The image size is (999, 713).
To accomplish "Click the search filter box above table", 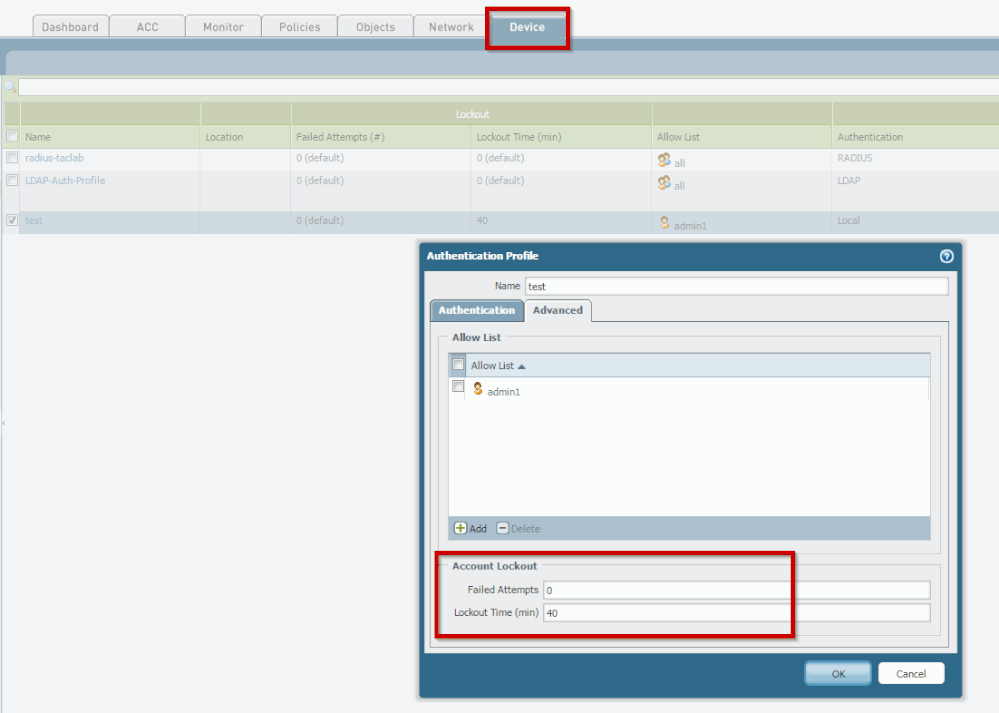I will click(508, 87).
